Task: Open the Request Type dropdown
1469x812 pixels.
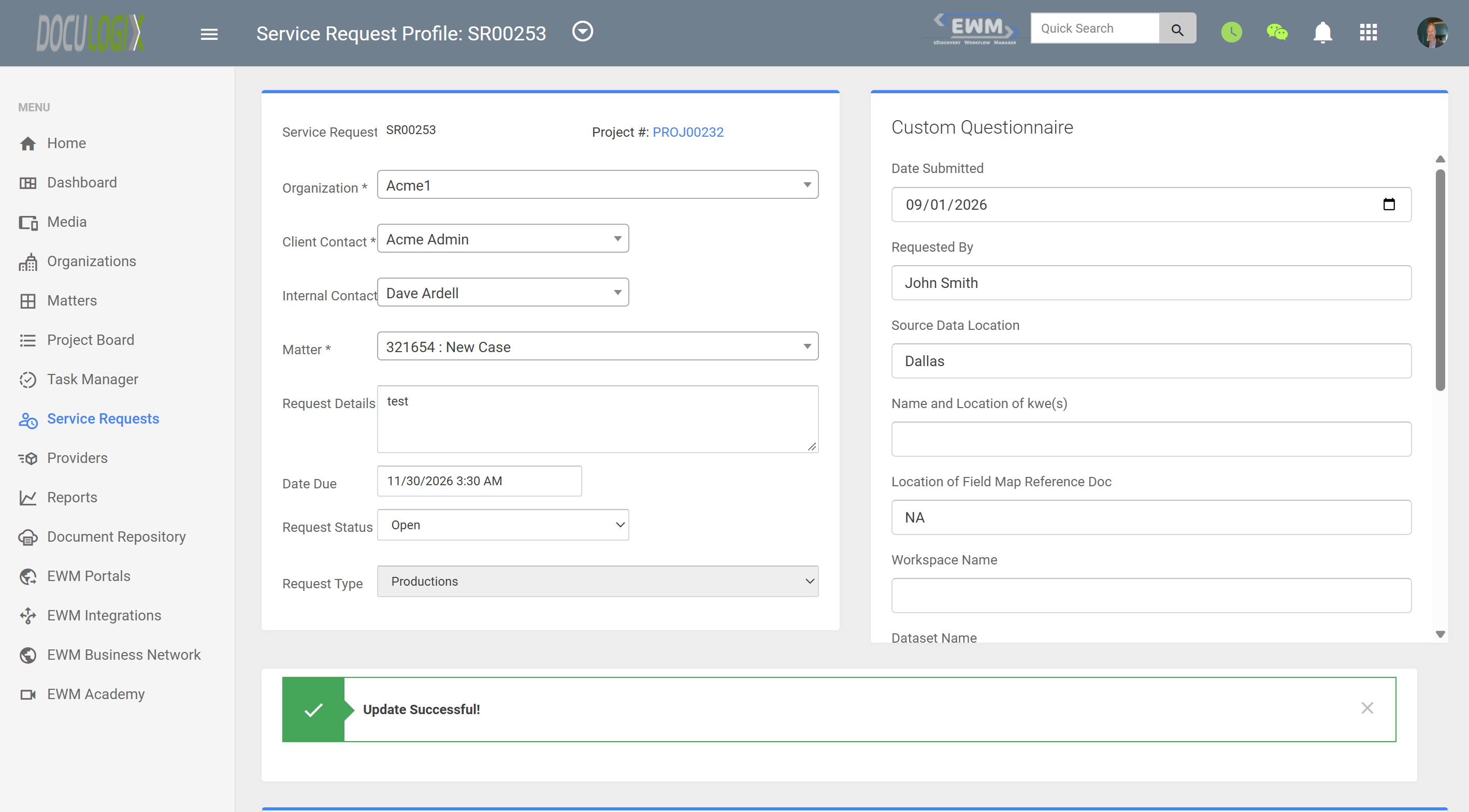Action: pyautogui.click(x=598, y=581)
